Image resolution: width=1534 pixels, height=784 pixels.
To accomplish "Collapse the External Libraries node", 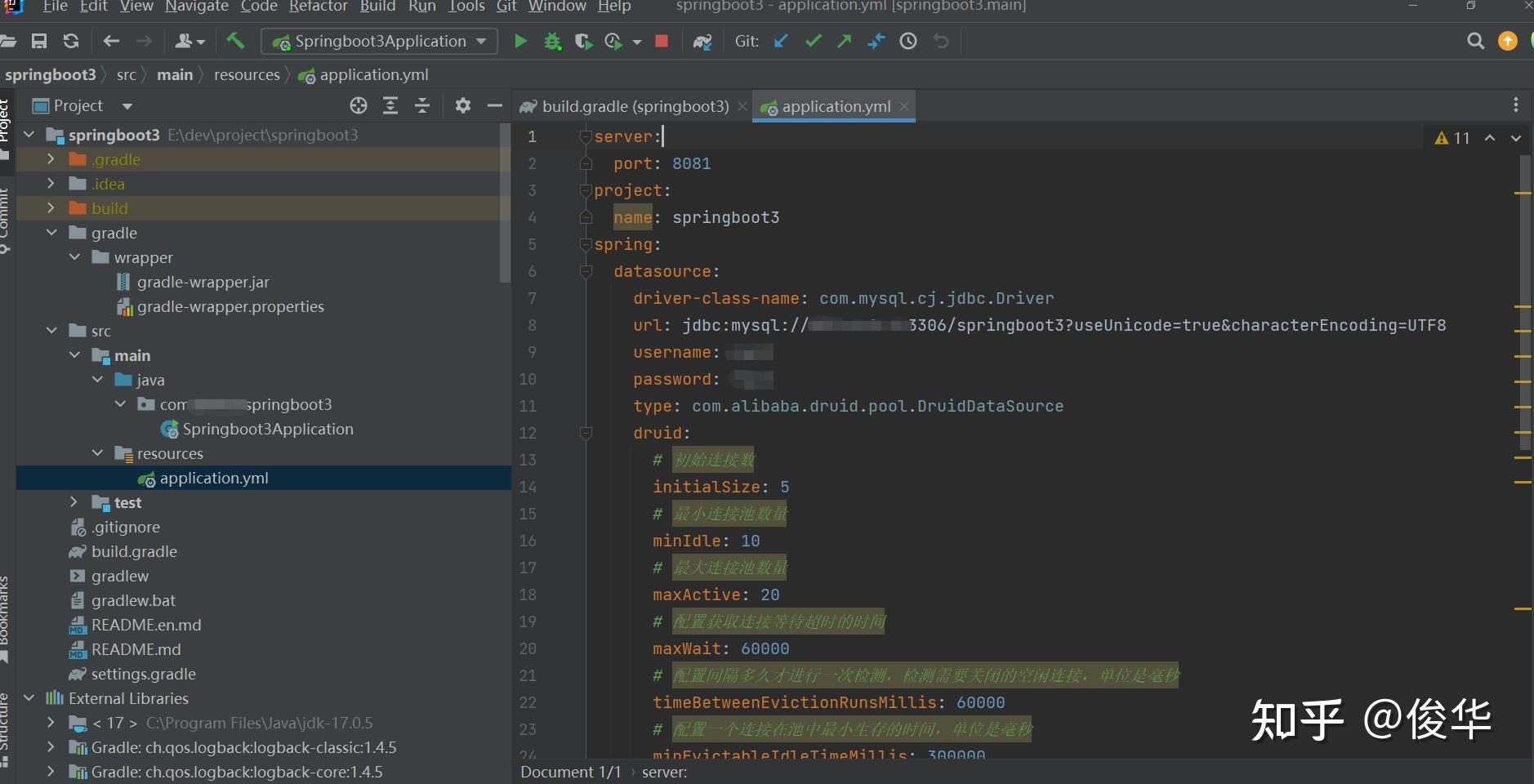I will (29, 698).
